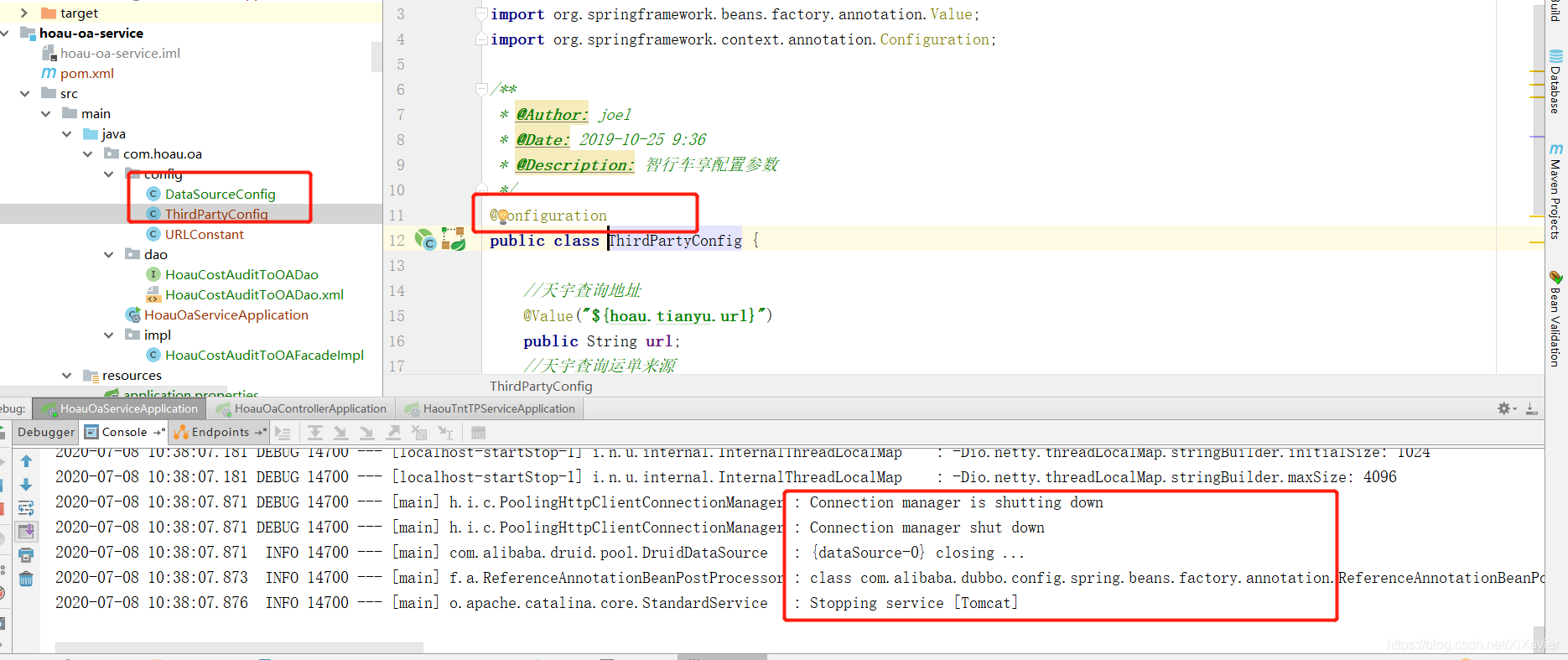Open the Debugger tab
Screen dimensions: 1568x660
click(46, 433)
